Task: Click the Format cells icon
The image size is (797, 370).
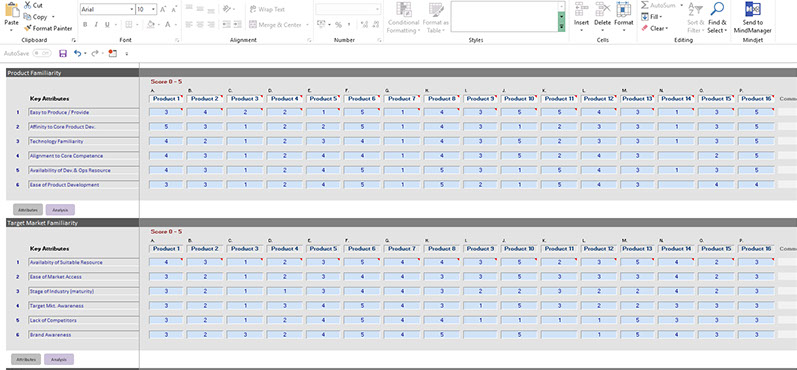Action: point(624,9)
